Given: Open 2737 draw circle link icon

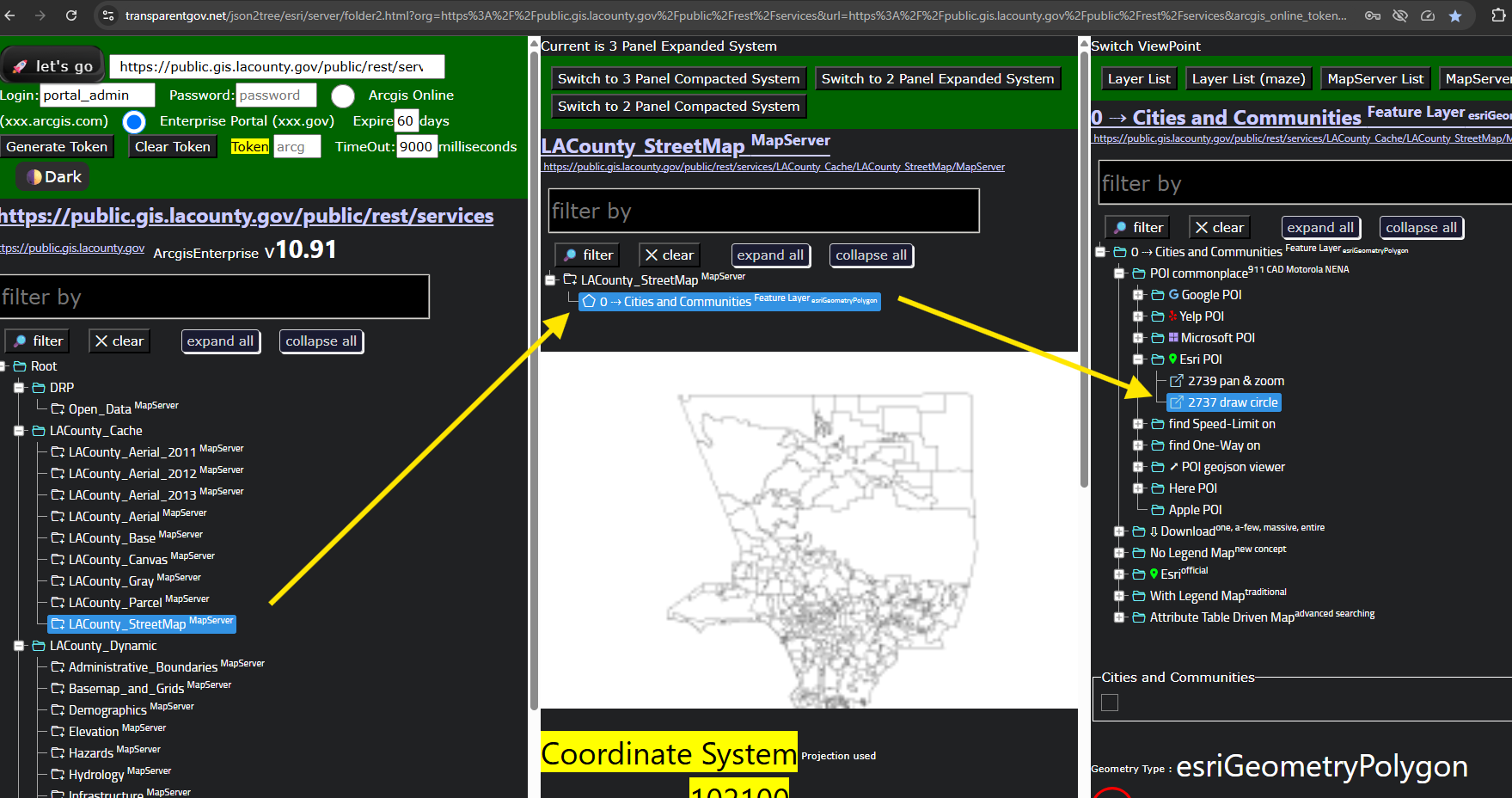Looking at the screenshot, I should coord(1177,402).
